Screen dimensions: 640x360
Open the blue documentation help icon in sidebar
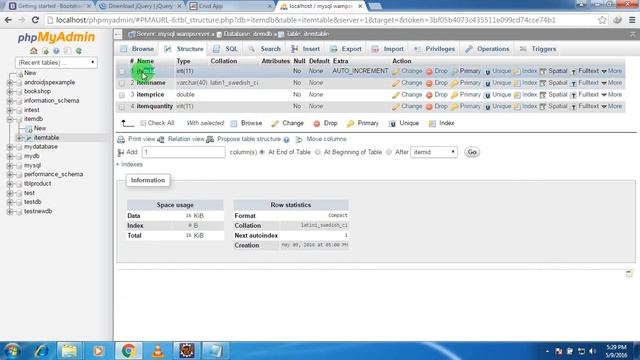(56, 51)
